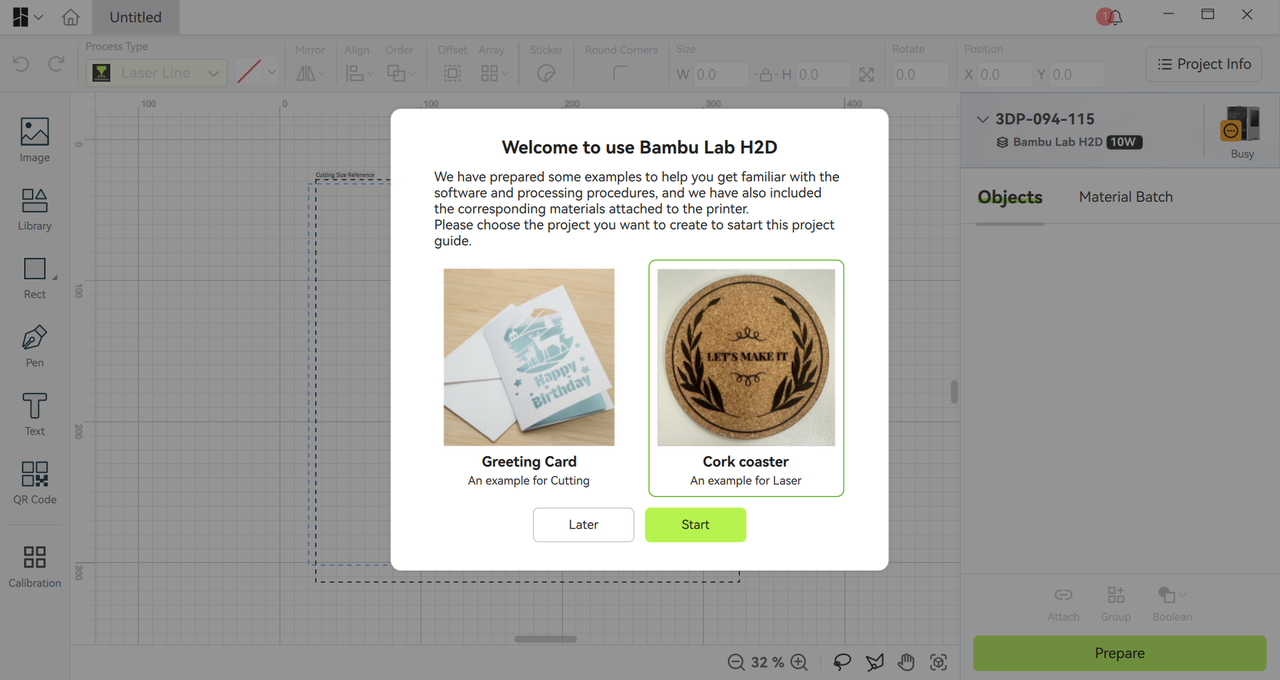Click the height H size field
This screenshot has width=1280, height=680.
[822, 74]
